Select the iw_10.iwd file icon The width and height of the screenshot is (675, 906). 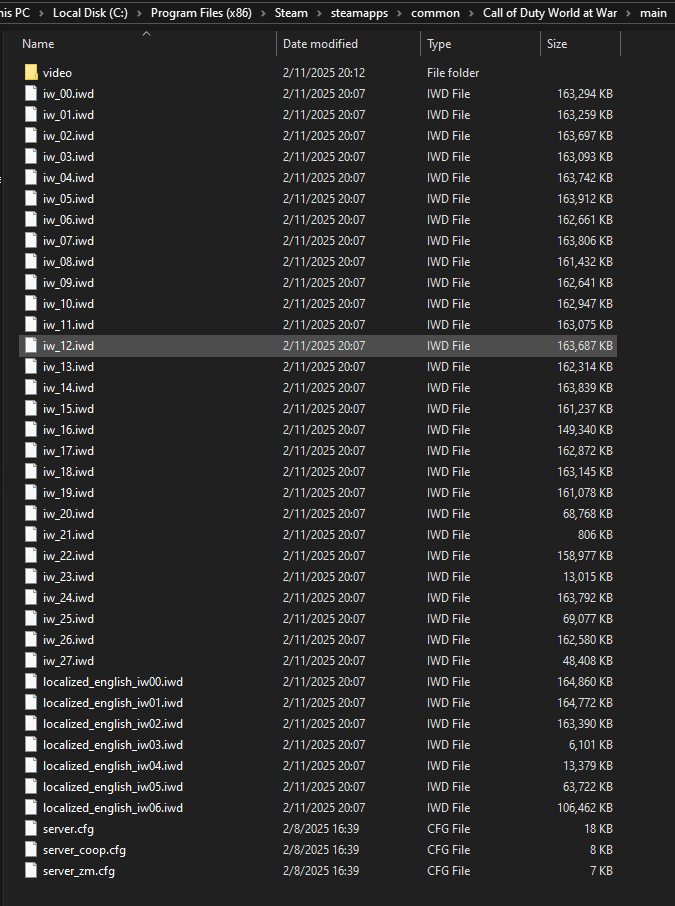31,303
